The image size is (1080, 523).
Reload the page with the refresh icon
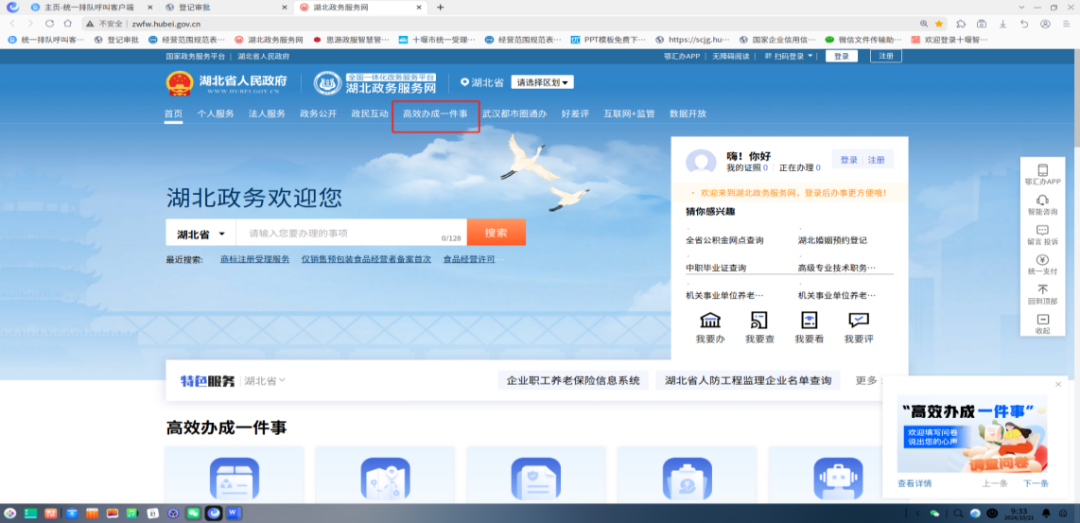[50, 23]
